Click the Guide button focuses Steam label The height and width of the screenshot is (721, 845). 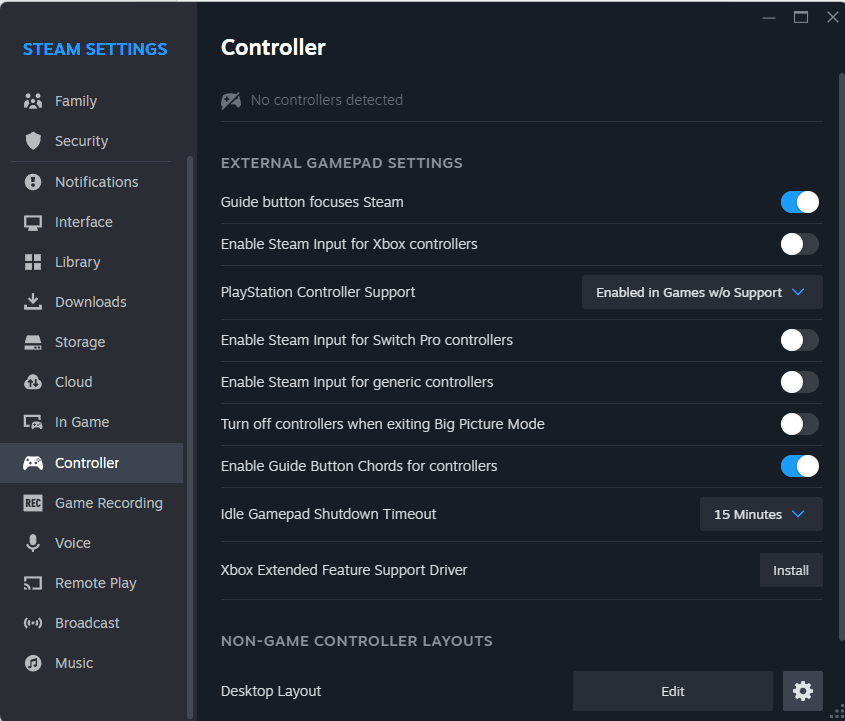click(312, 202)
